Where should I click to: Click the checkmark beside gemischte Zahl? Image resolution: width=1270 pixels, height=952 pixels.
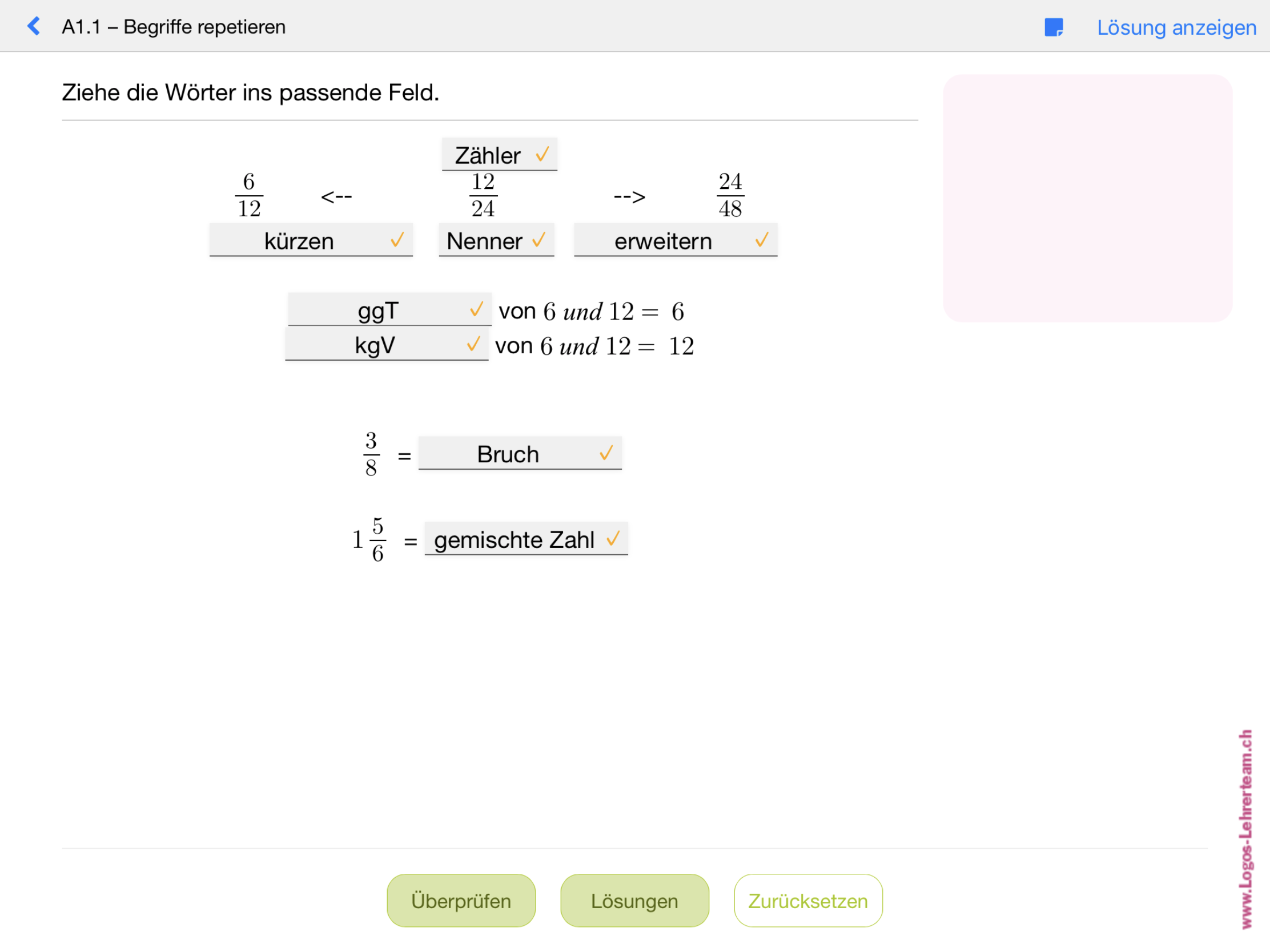pos(613,539)
